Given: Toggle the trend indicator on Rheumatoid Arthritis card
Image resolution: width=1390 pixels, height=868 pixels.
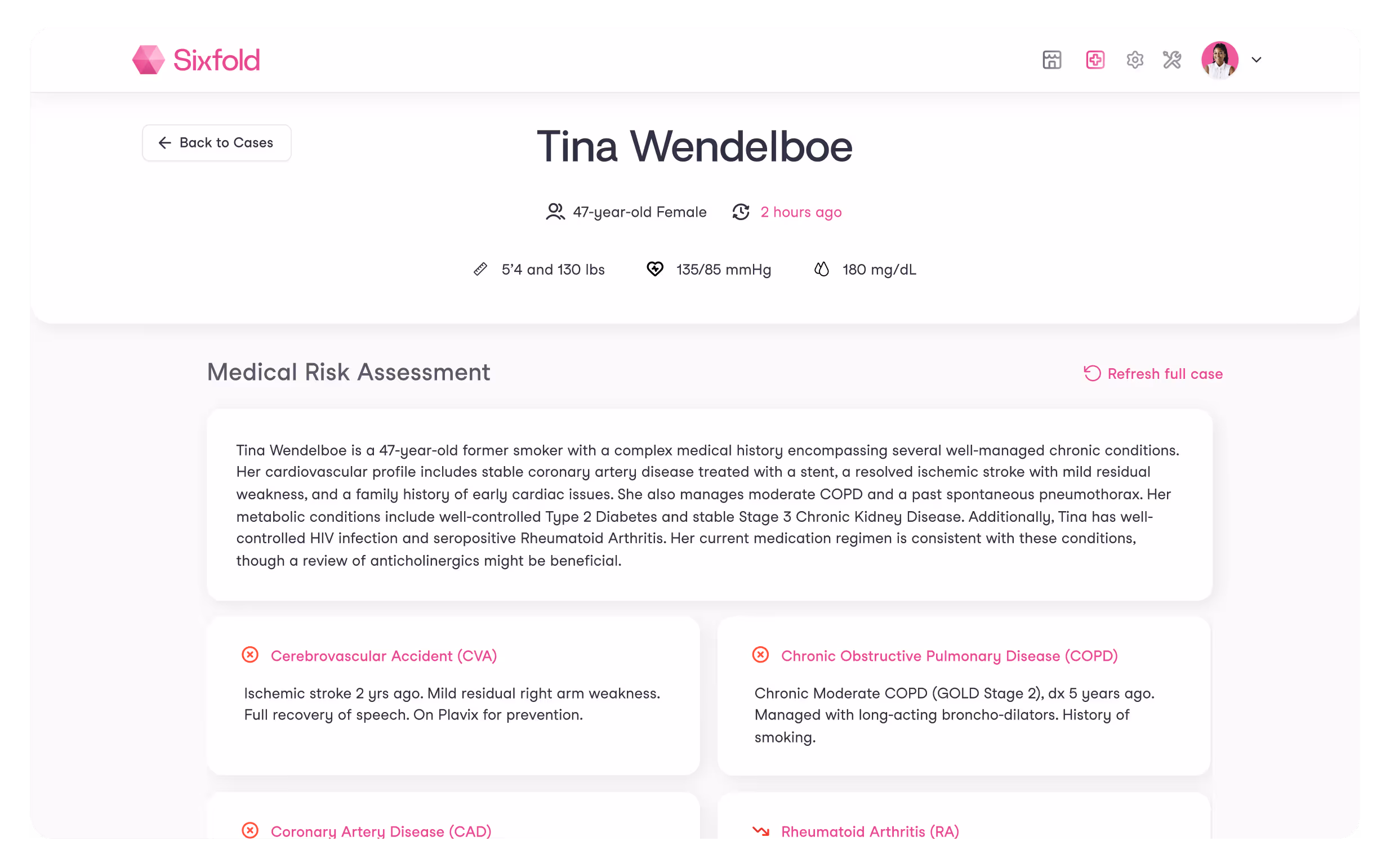Looking at the screenshot, I should point(760,831).
